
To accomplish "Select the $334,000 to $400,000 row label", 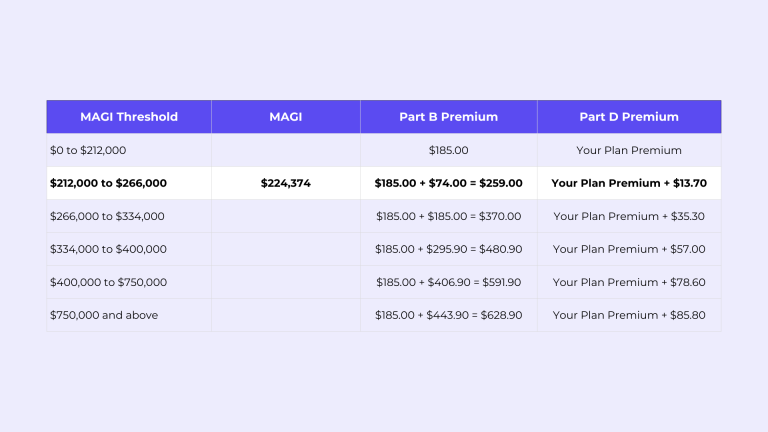I will pos(129,249).
